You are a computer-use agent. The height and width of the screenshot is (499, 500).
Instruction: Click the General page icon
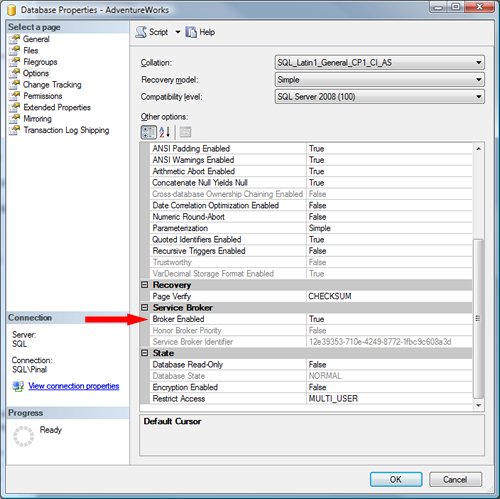(x=14, y=39)
